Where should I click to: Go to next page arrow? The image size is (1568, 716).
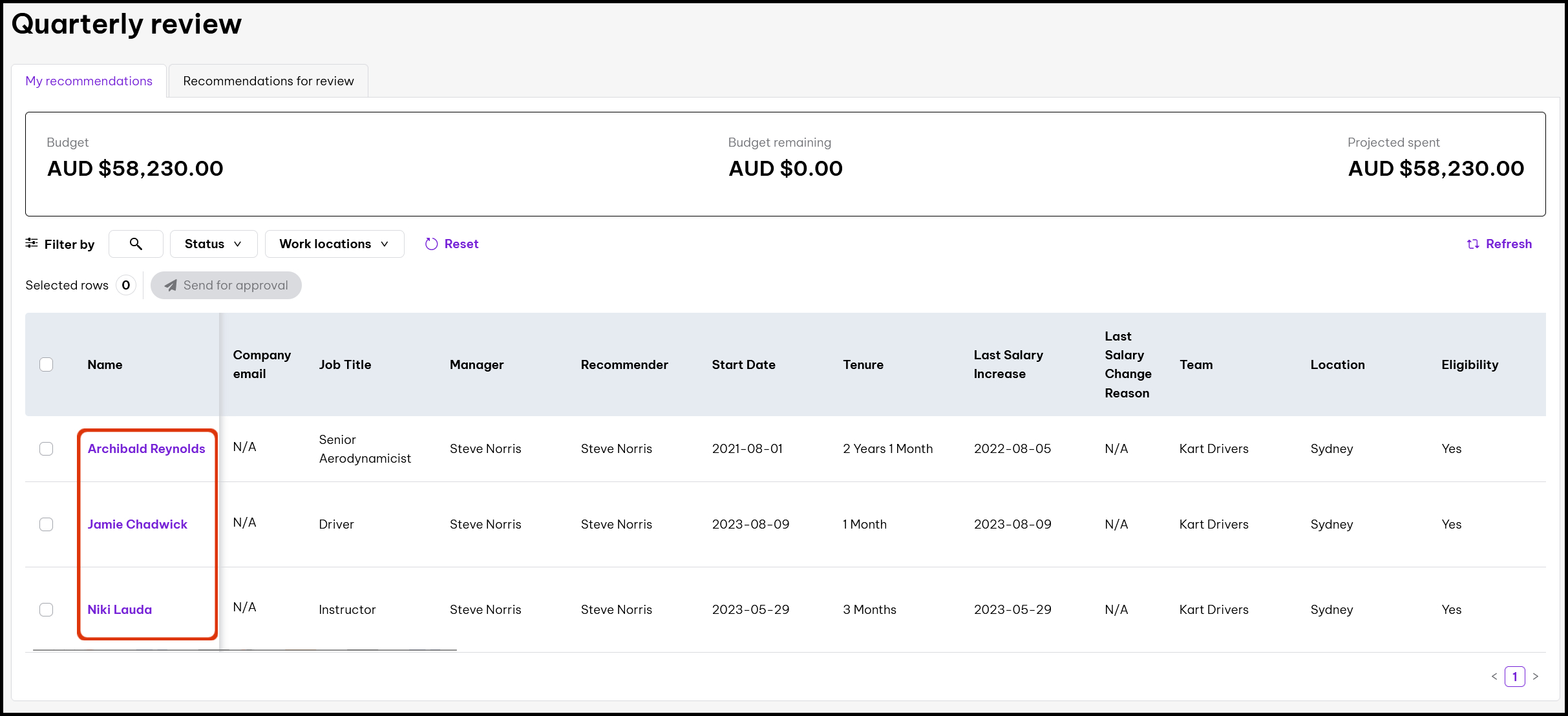tap(1536, 677)
